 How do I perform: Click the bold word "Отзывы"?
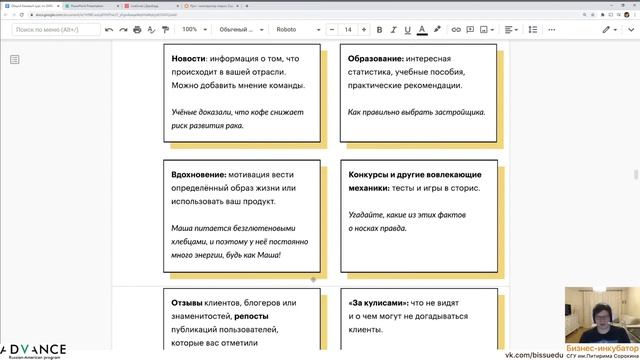[x=187, y=303]
